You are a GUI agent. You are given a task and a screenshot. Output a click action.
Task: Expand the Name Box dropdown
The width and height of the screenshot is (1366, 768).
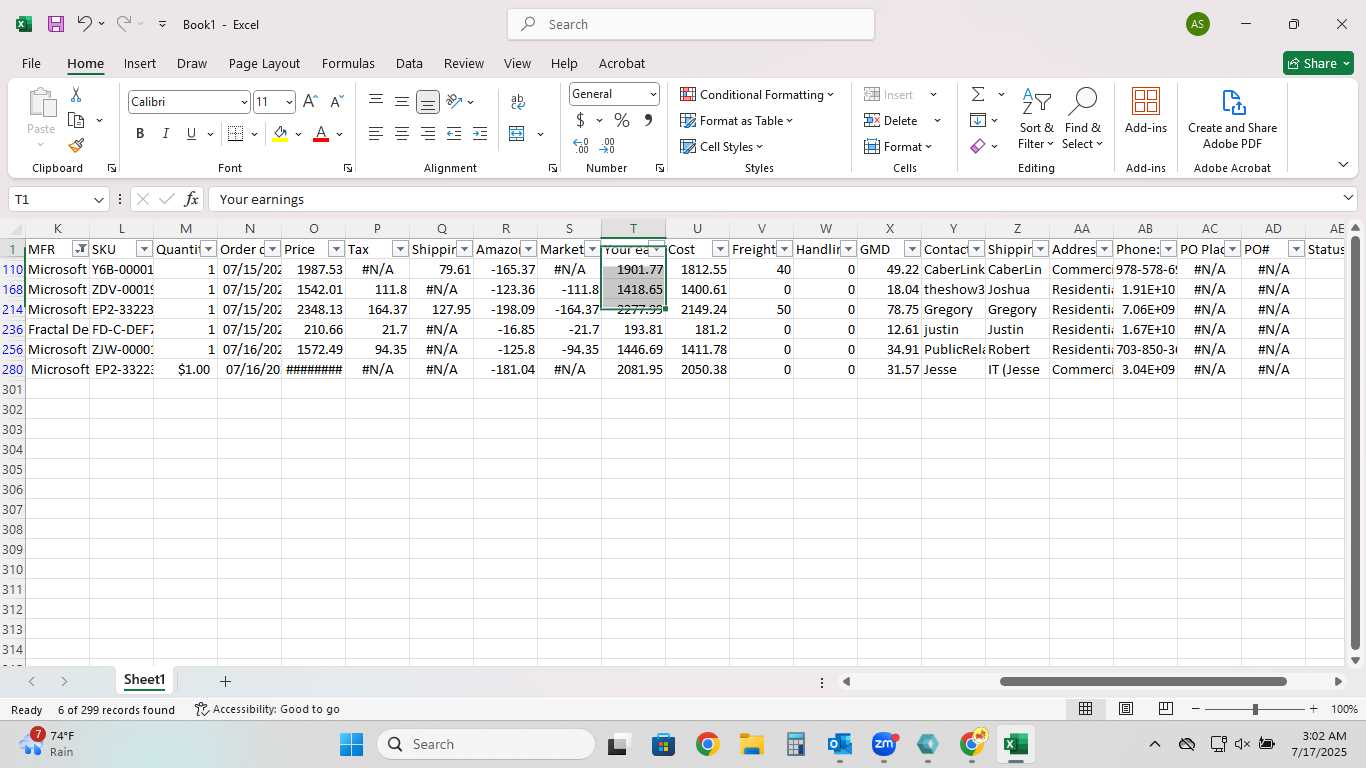[x=98, y=200]
